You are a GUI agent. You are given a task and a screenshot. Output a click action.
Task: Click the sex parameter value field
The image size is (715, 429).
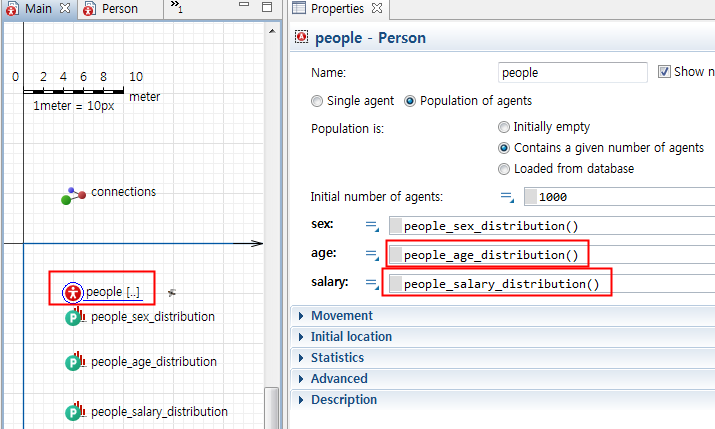coord(552,226)
